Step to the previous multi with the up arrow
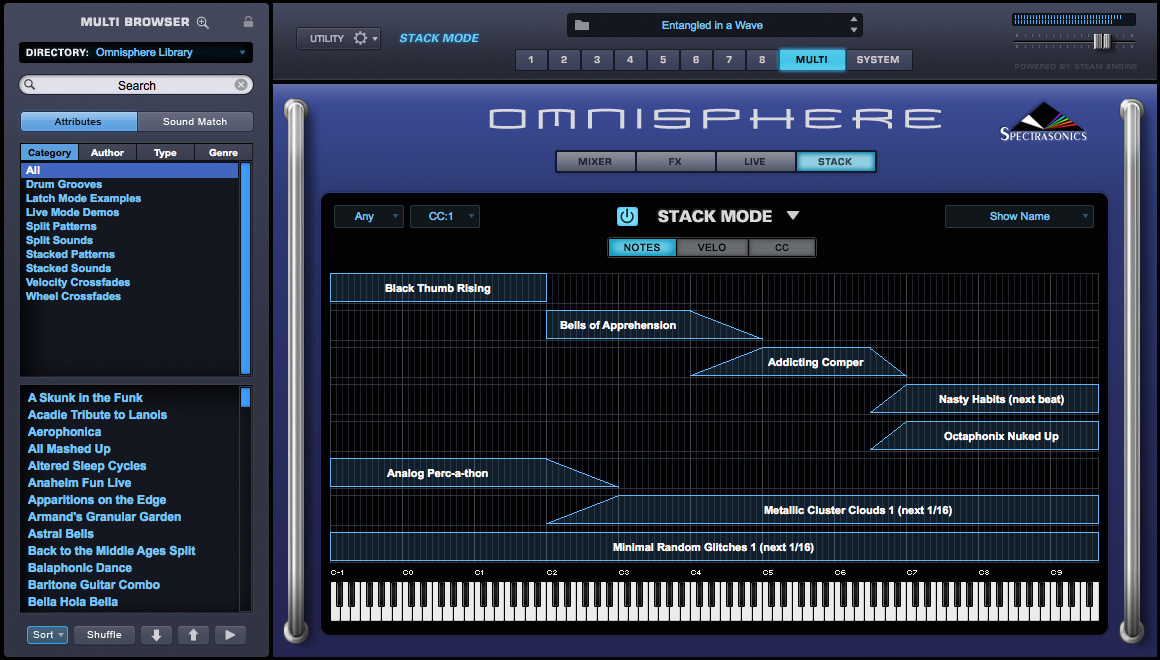 (x=854, y=20)
